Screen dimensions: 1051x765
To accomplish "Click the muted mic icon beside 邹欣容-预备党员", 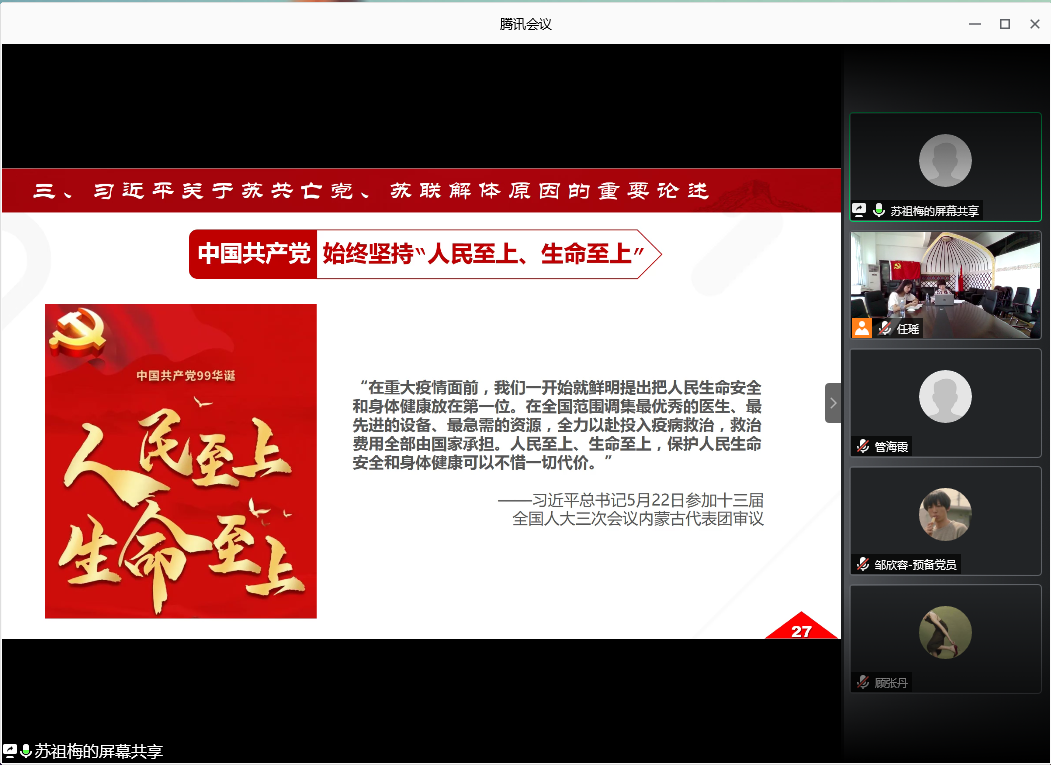I will coord(862,564).
